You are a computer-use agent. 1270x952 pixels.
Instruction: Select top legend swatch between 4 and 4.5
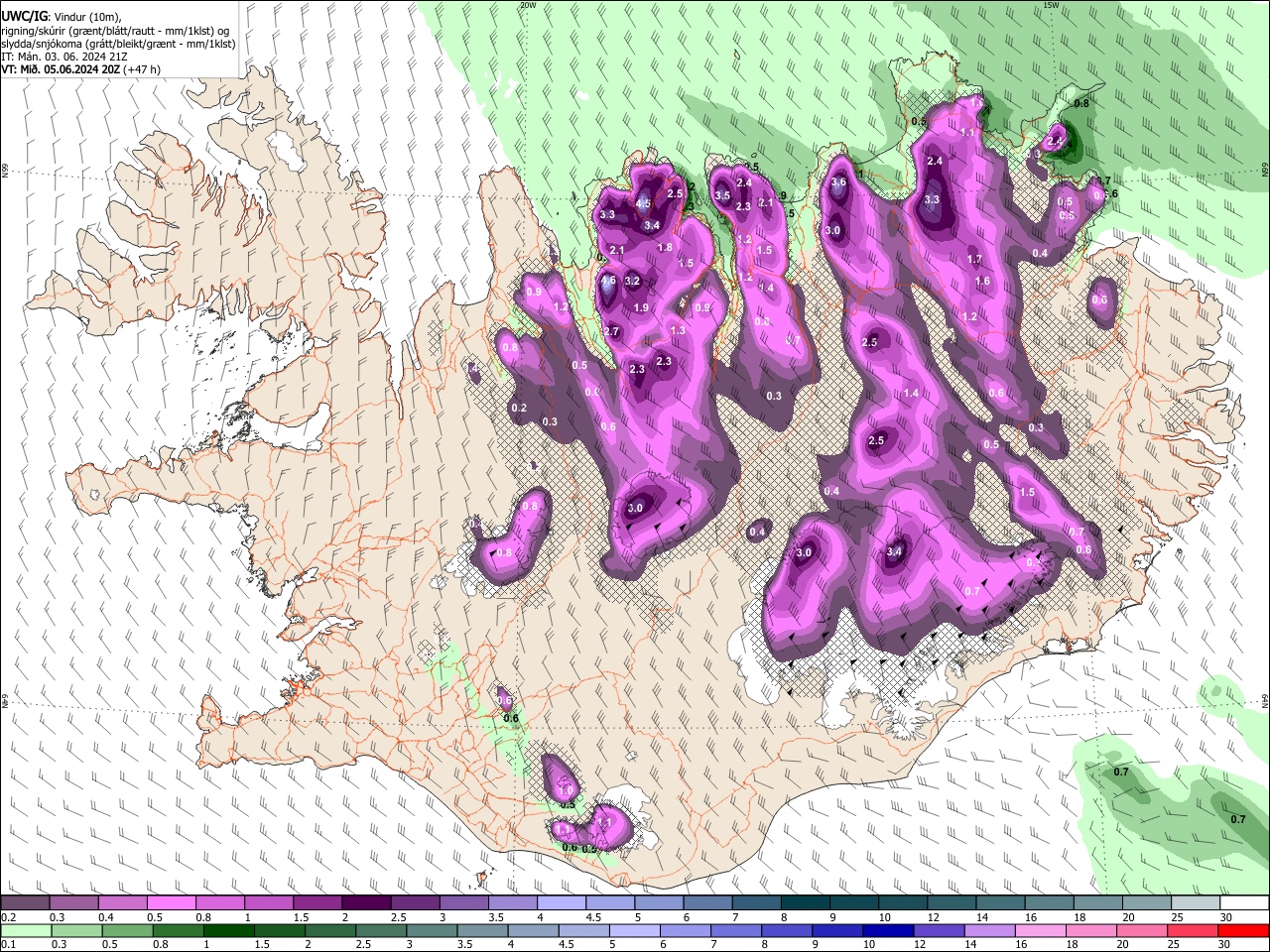pyautogui.click(x=562, y=903)
